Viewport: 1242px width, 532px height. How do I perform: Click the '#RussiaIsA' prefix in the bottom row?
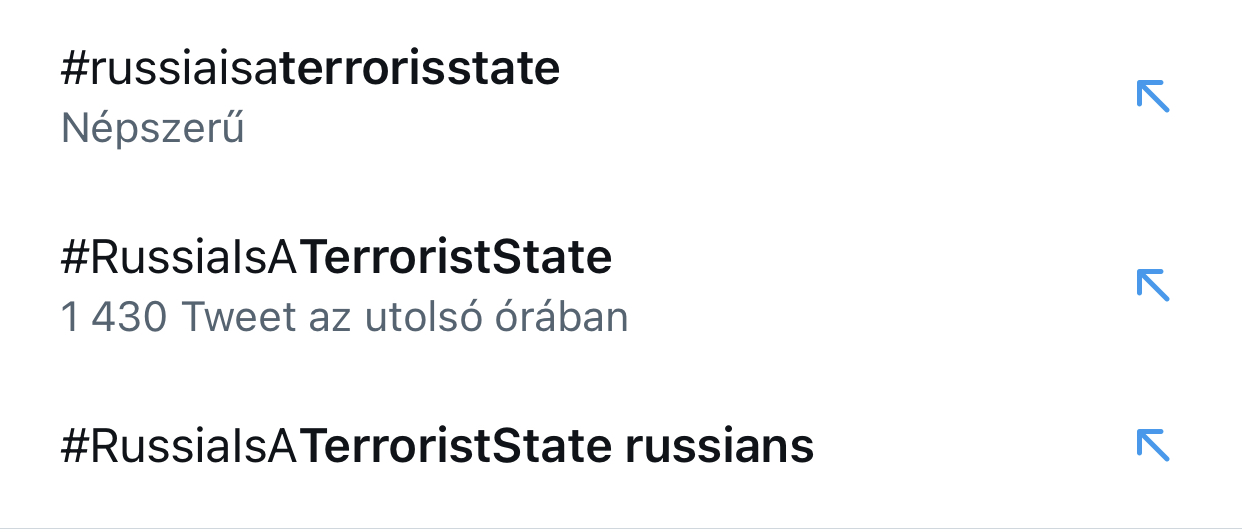pos(180,447)
